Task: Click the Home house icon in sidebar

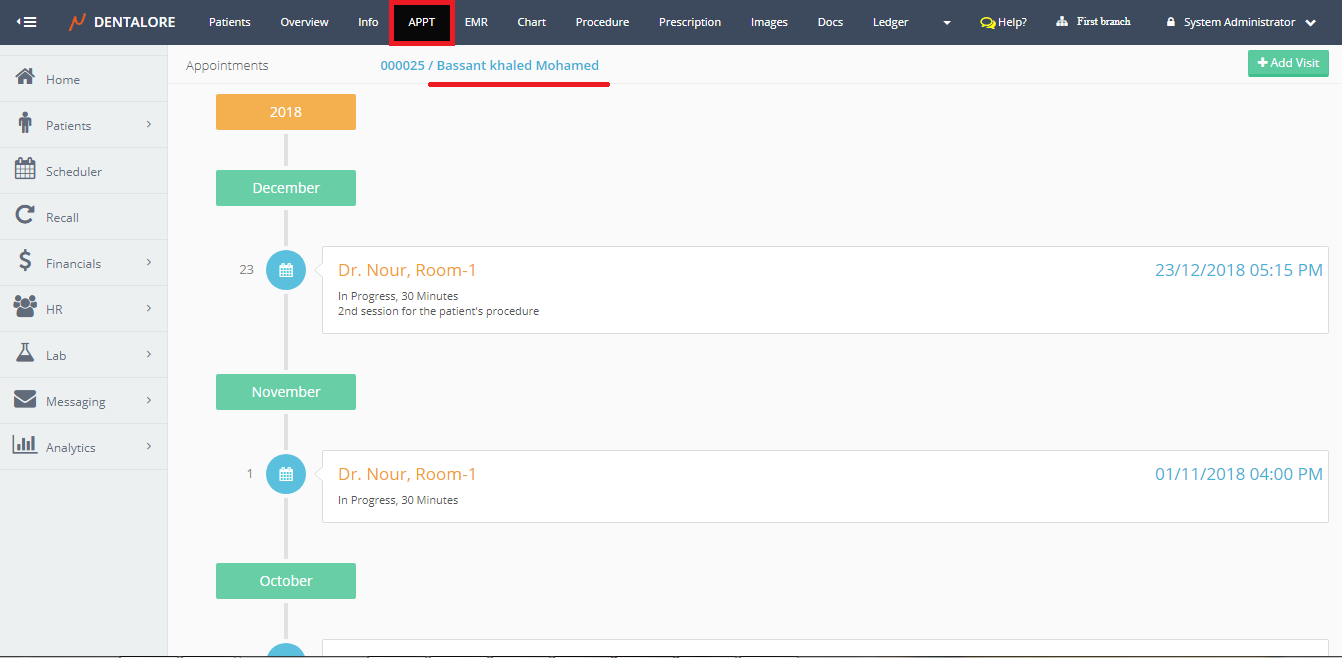Action: pos(26,78)
